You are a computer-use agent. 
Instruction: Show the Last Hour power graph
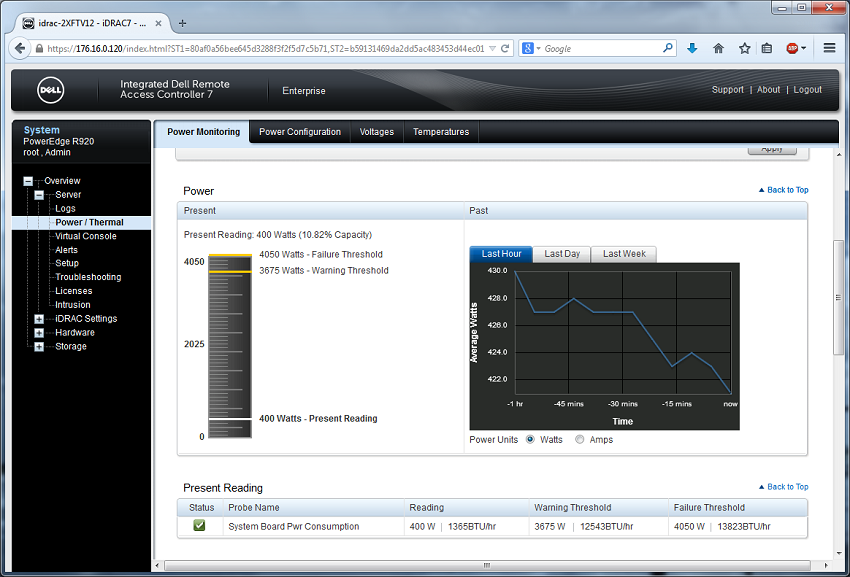point(501,254)
